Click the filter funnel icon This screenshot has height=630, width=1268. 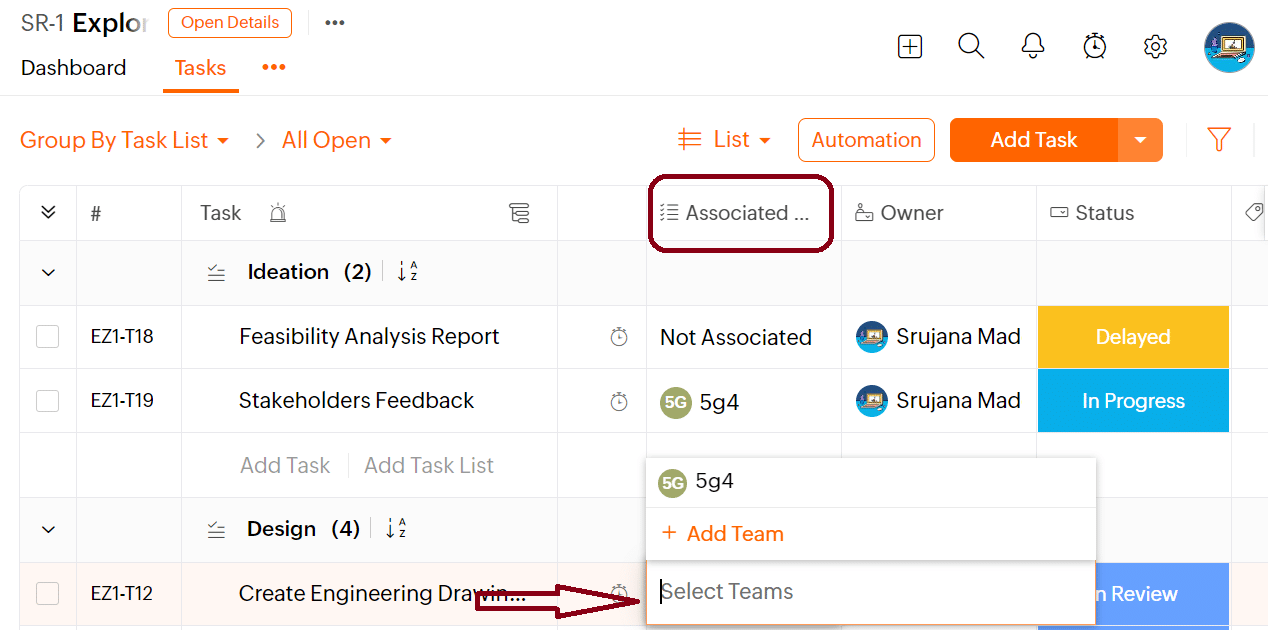(1219, 140)
